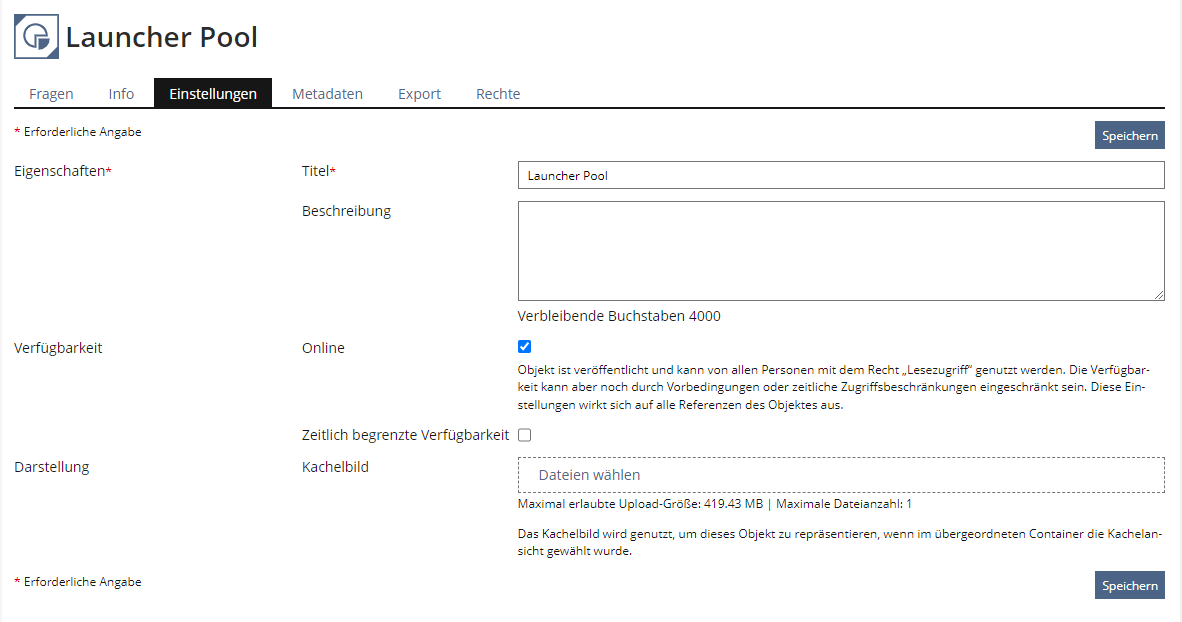Viewport: 1182px width, 622px height.
Task: Click the top Speichern button
Action: [1129, 136]
